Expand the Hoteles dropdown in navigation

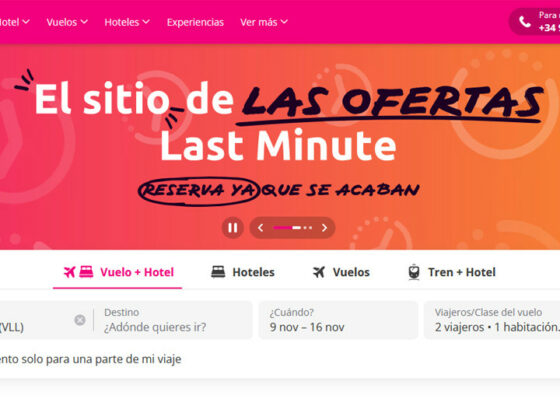tap(127, 22)
